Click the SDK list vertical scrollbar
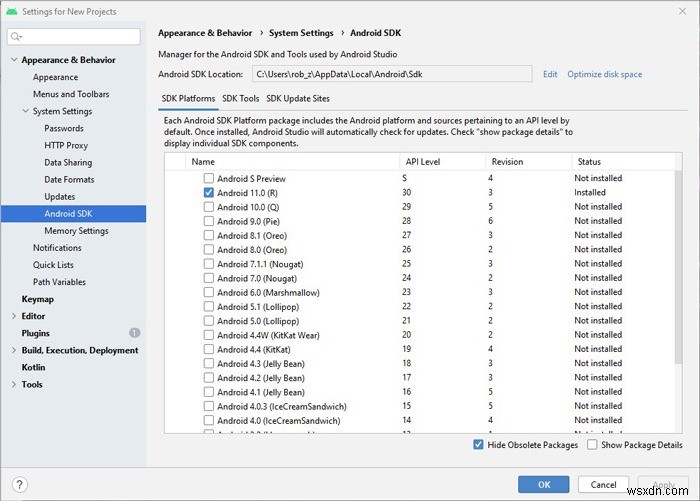 [678, 267]
